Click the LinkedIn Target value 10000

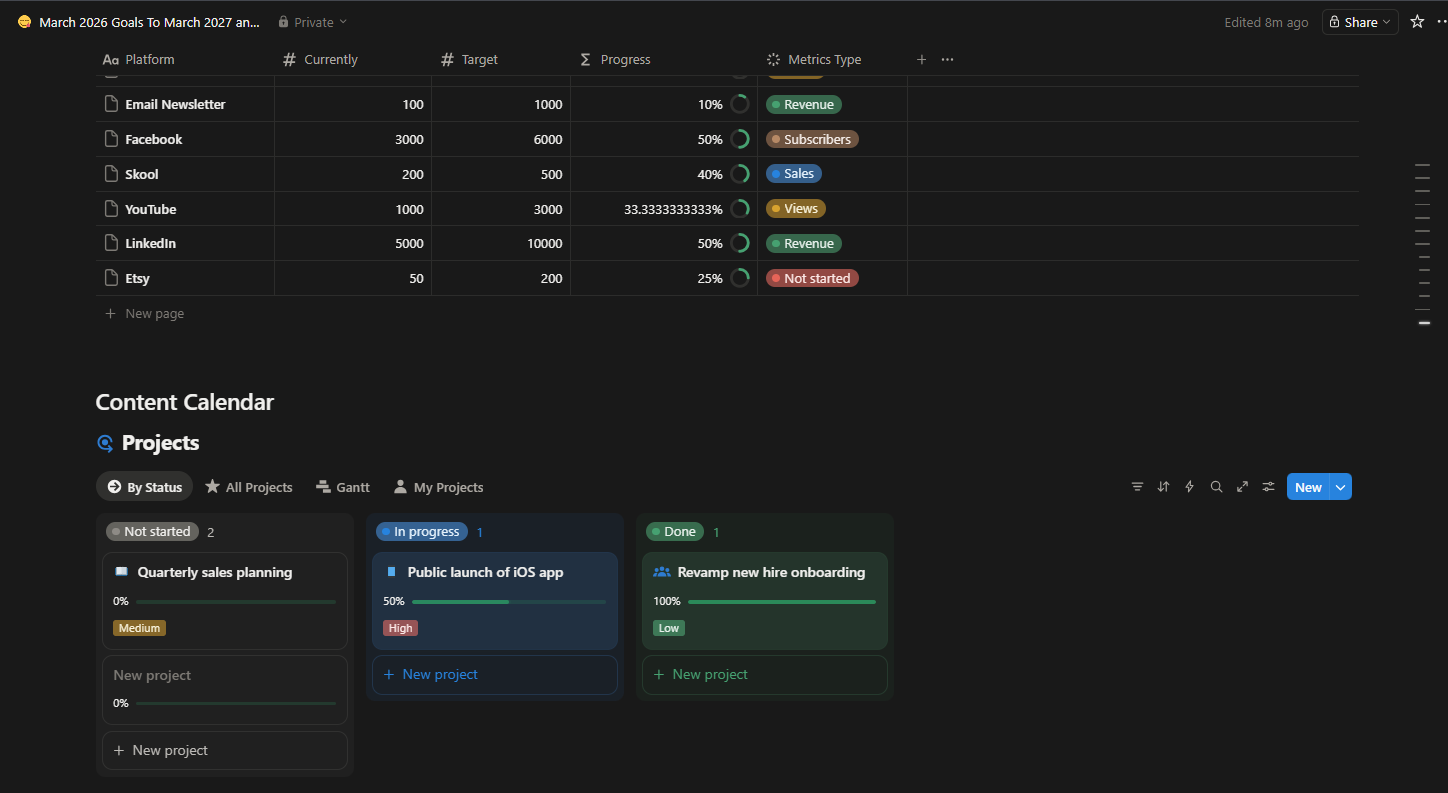click(x=545, y=243)
